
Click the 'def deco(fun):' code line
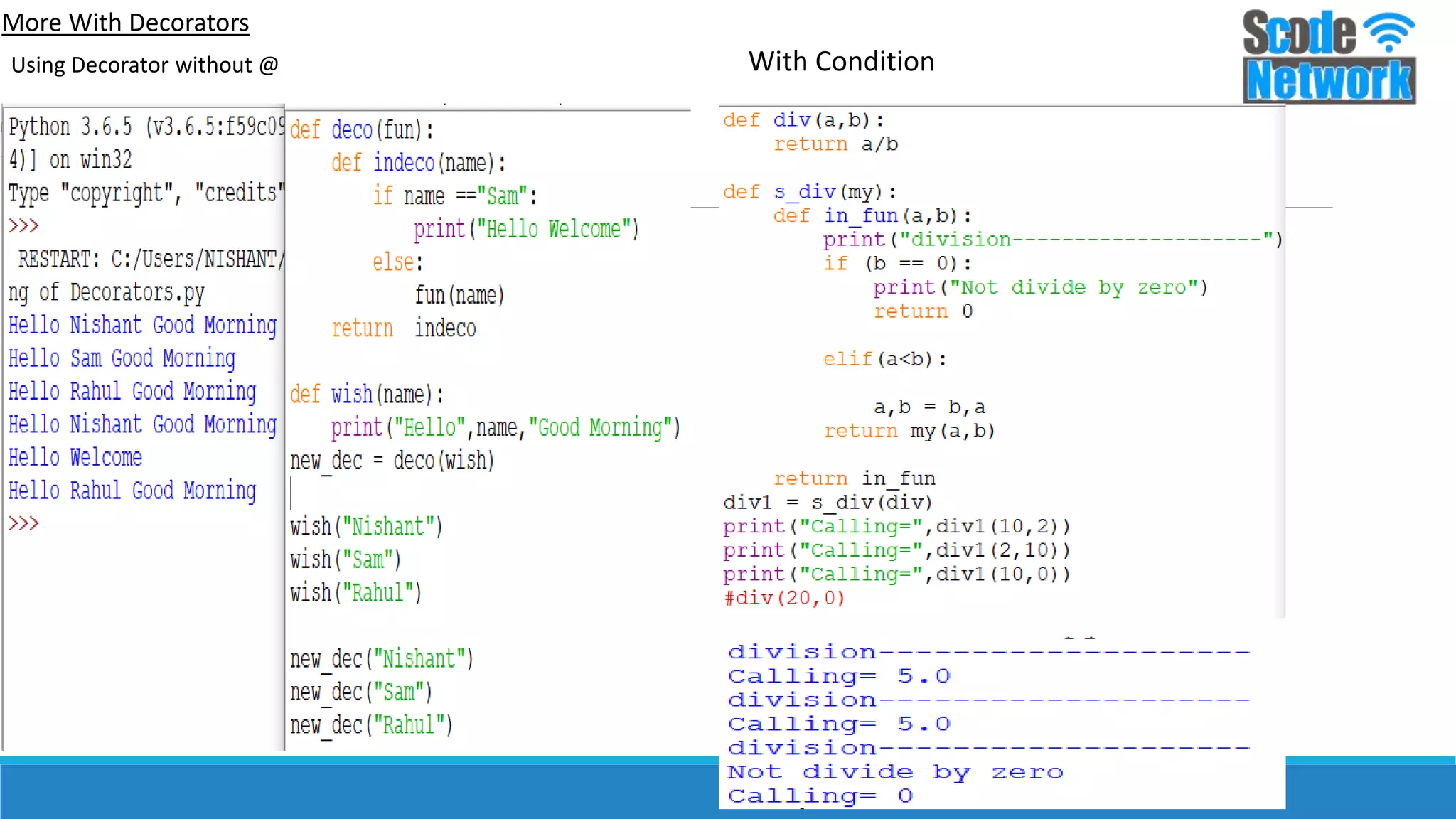coord(362,129)
